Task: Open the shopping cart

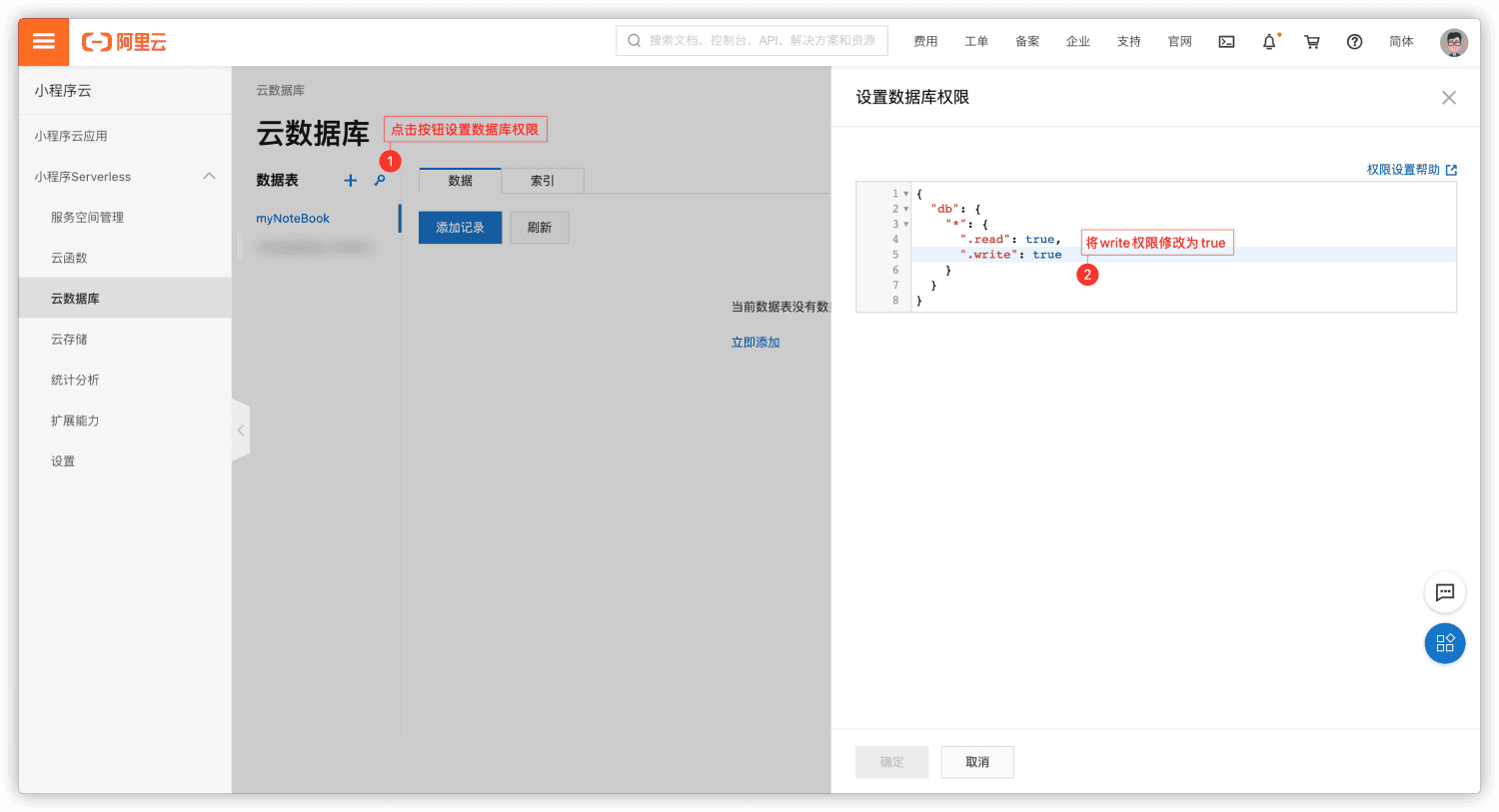Action: (1312, 42)
